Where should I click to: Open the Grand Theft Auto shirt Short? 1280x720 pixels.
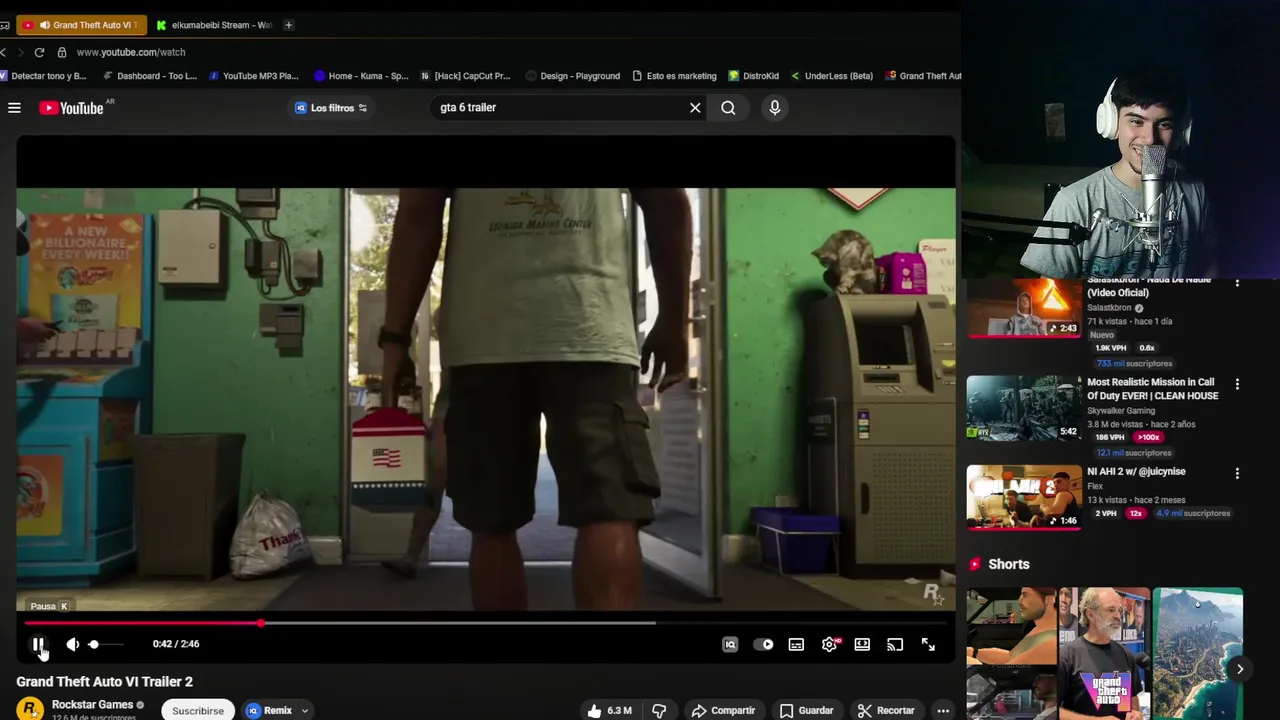point(1104,653)
